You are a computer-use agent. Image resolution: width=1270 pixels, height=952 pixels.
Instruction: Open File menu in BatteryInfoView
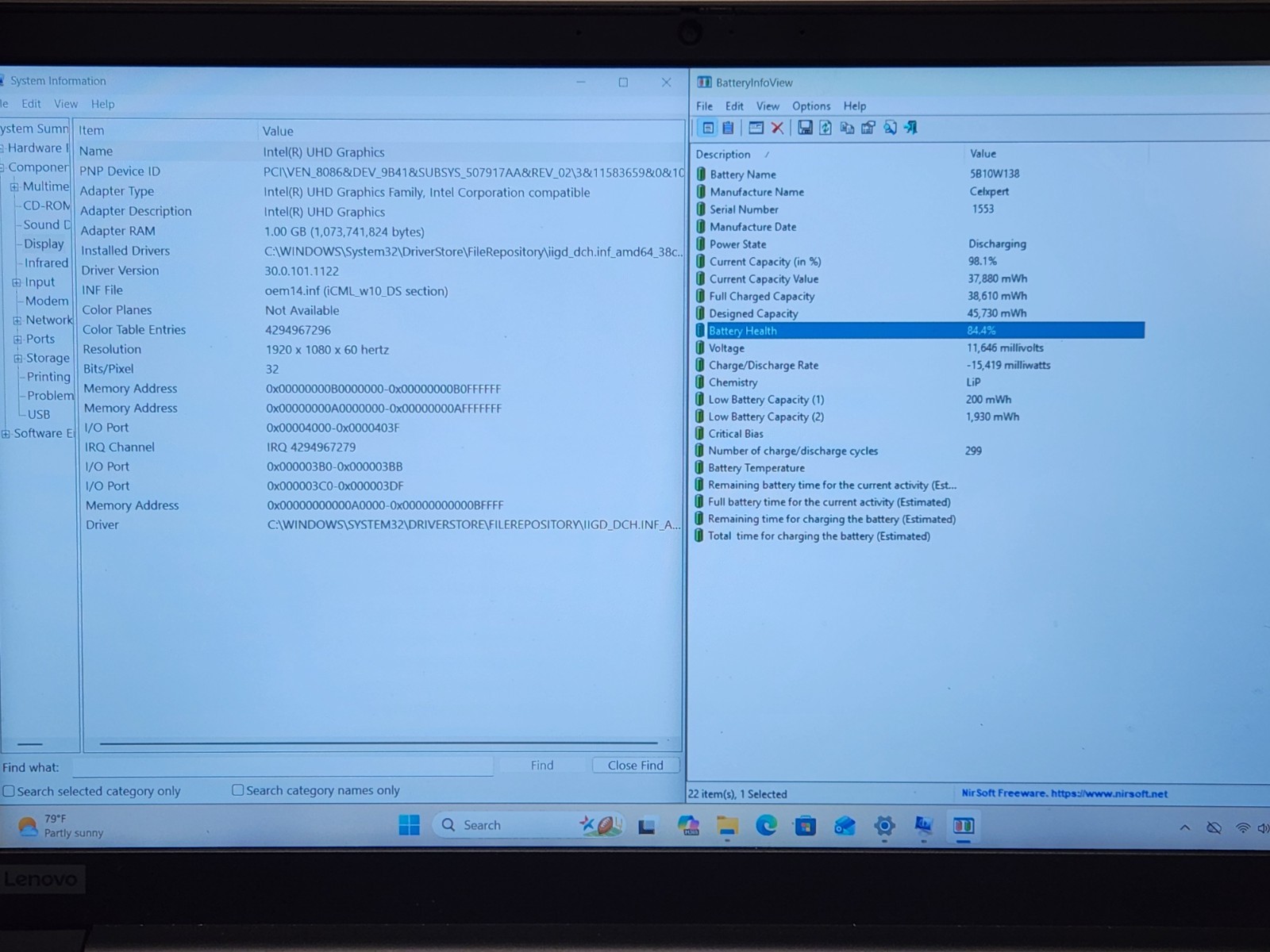tap(704, 106)
